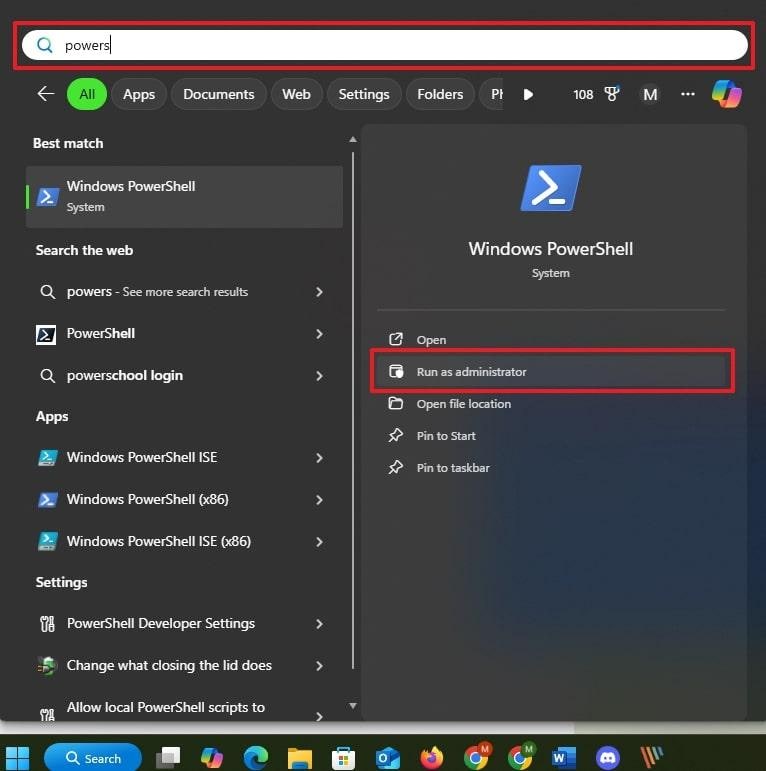Viewport: 766px width, 771px height.
Task: Expand closing the lid setting chevron
Action: click(320, 666)
